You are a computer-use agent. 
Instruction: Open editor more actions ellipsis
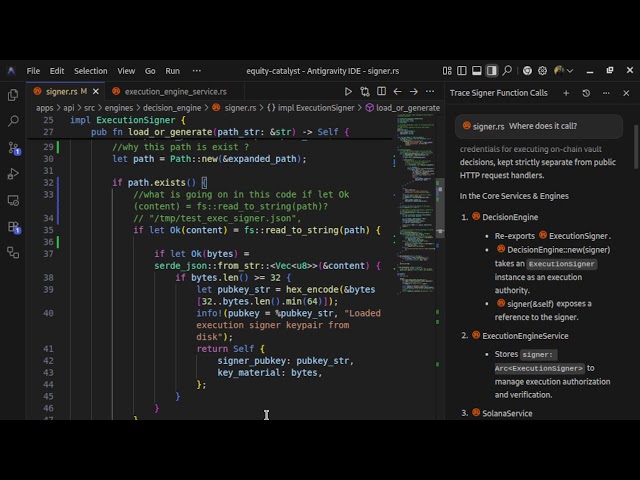tap(430, 91)
